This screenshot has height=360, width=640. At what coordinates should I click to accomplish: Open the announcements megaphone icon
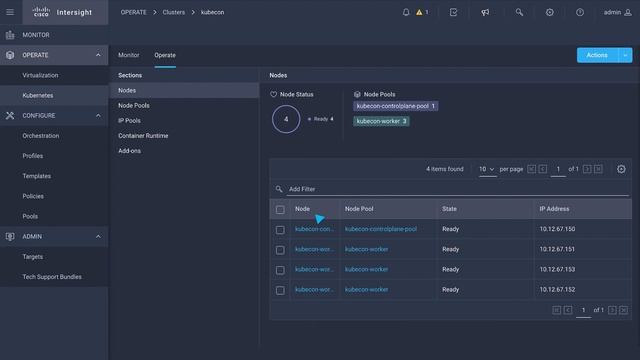point(485,12)
